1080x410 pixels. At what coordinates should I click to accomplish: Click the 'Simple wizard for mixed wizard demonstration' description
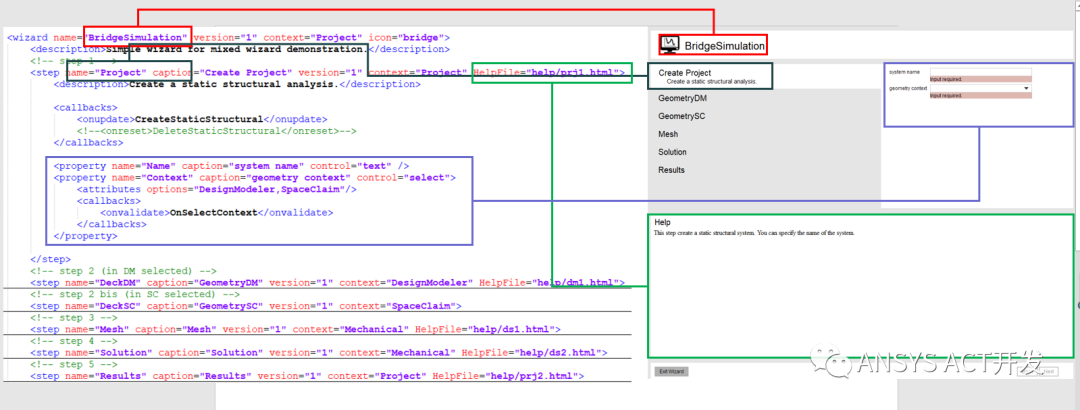[240, 49]
